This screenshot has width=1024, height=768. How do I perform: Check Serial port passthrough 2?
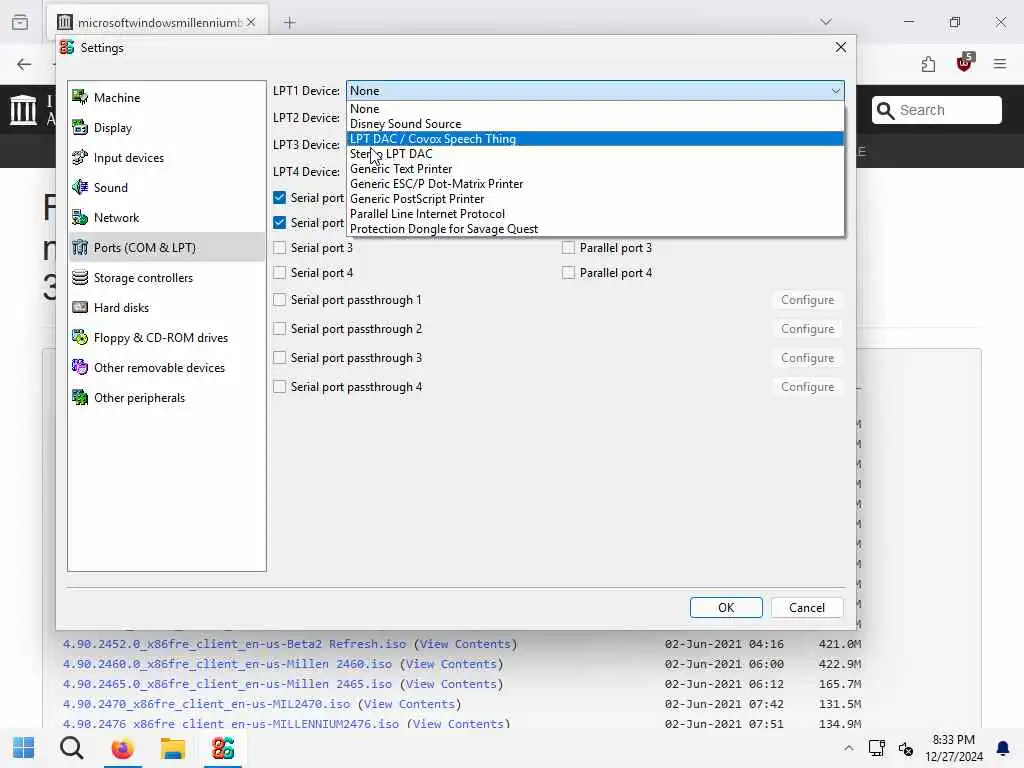tap(280, 328)
